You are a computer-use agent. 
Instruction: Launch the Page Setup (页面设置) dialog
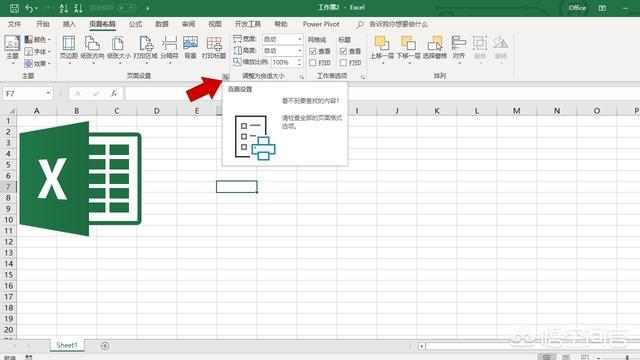click(x=225, y=77)
